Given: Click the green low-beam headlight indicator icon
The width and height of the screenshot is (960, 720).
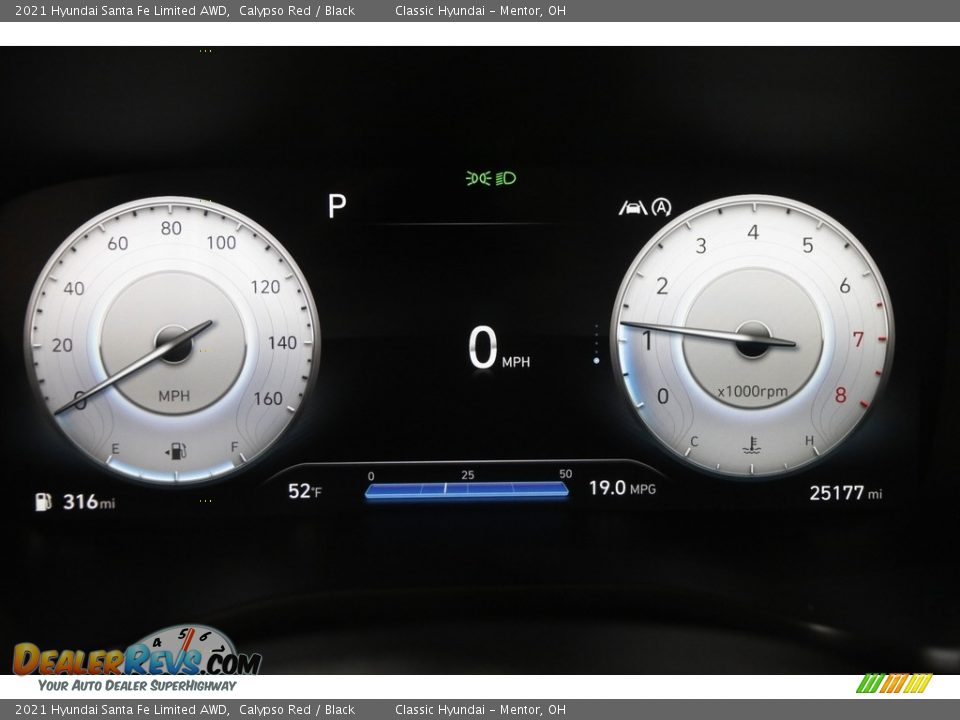Looking at the screenshot, I should tap(506, 178).
